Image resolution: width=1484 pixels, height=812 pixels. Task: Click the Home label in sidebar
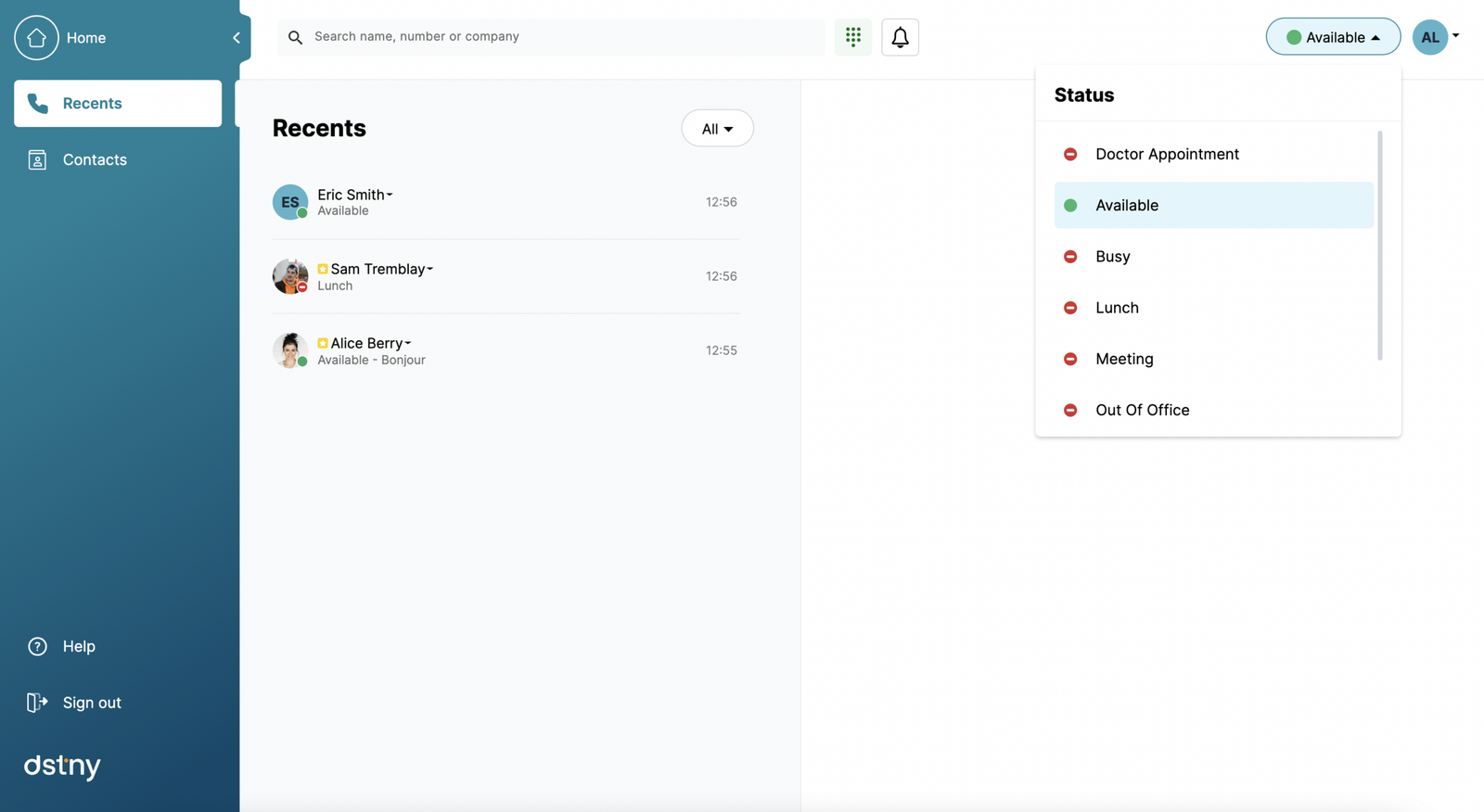pos(85,38)
